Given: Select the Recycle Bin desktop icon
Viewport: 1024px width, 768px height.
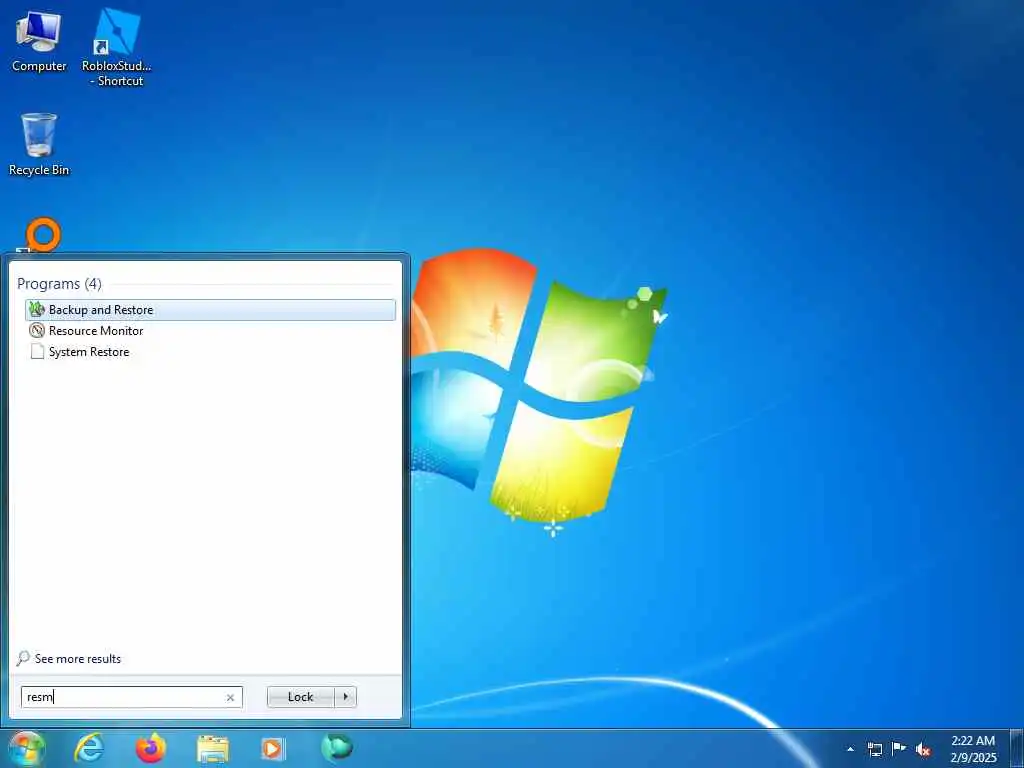Looking at the screenshot, I should click(39, 144).
